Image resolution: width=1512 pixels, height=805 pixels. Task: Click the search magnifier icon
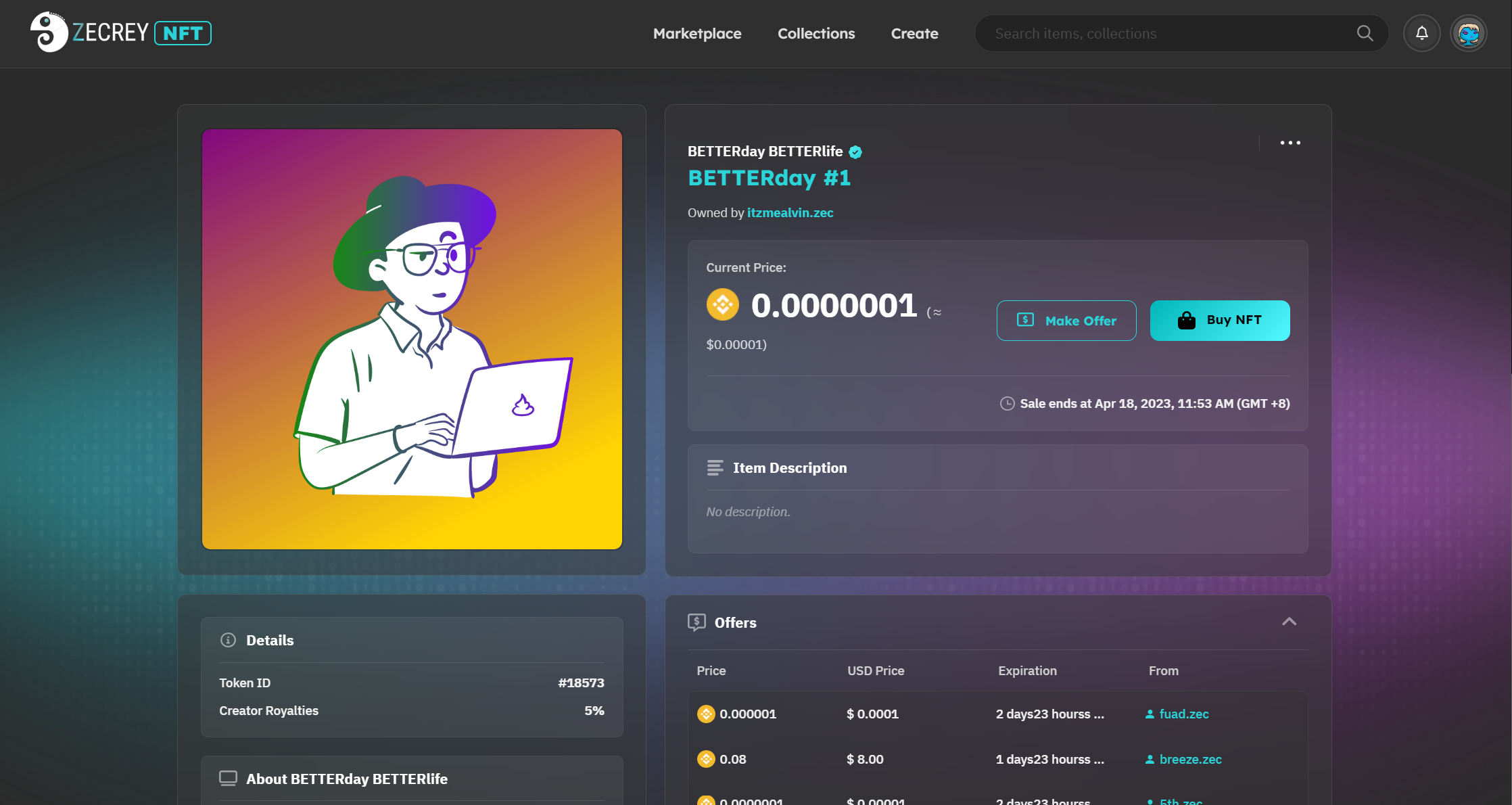(1365, 33)
